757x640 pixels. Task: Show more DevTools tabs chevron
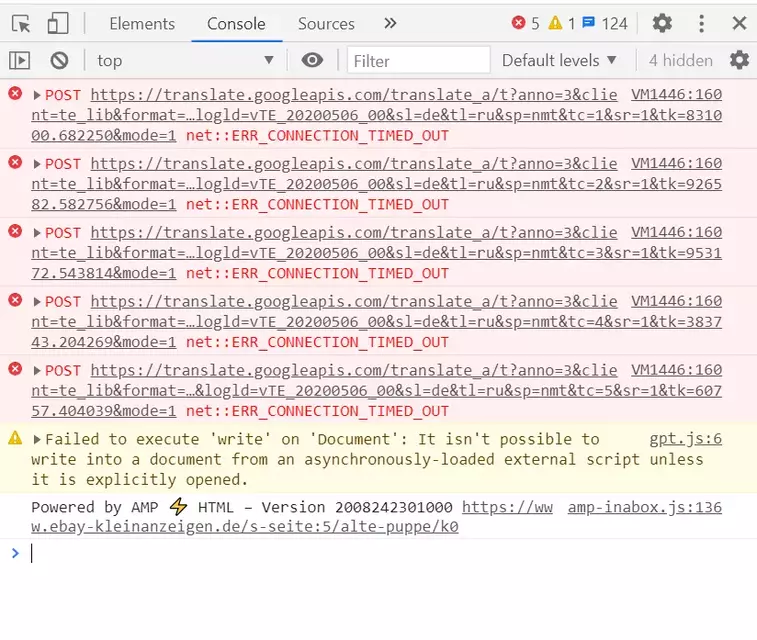click(x=390, y=23)
